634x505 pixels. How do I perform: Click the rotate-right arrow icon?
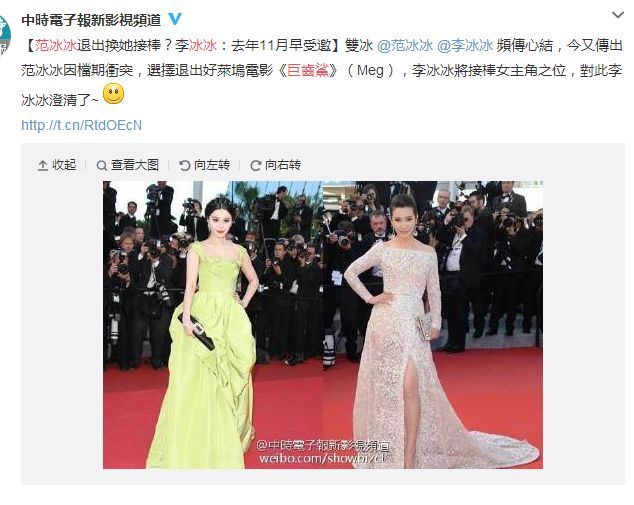click(x=256, y=165)
